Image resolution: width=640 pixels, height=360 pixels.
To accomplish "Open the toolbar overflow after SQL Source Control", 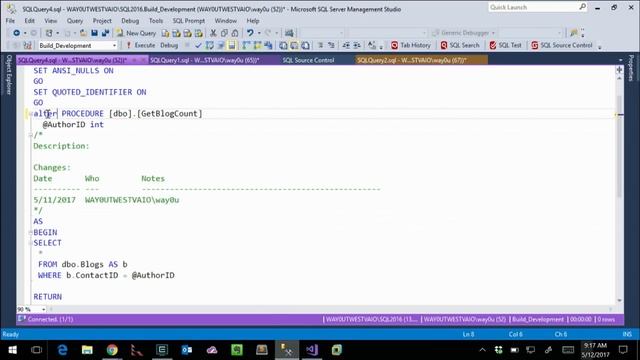I will coord(600,46).
